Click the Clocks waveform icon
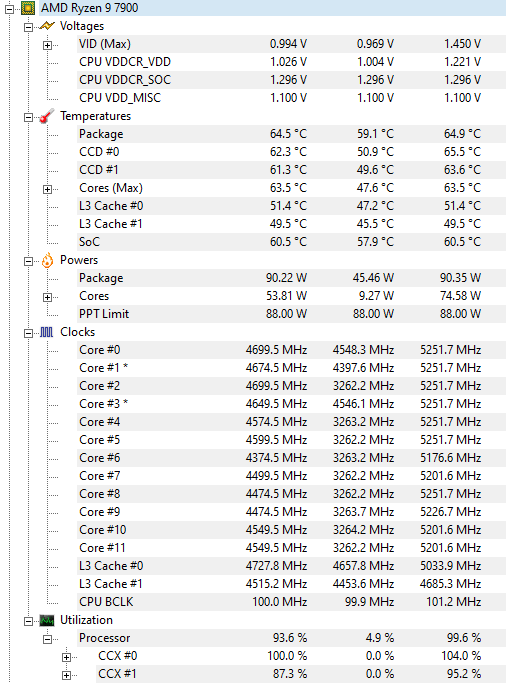 click(47, 332)
